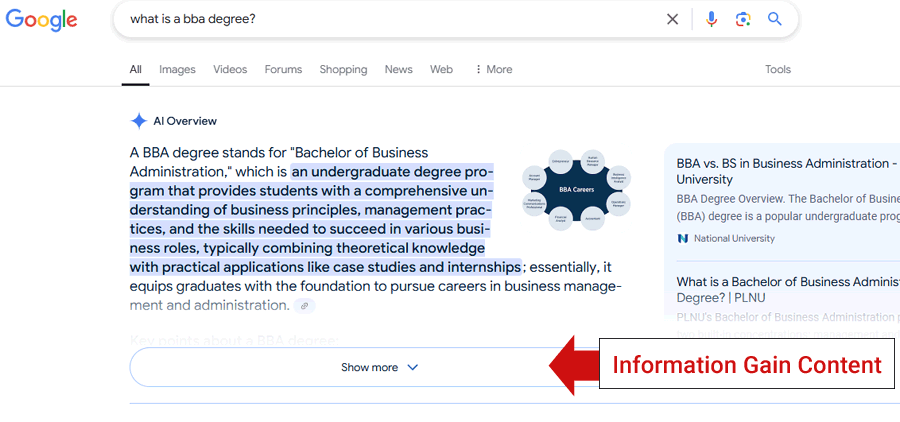Click into the search query field
This screenshot has width=900, height=422.
click(390, 19)
